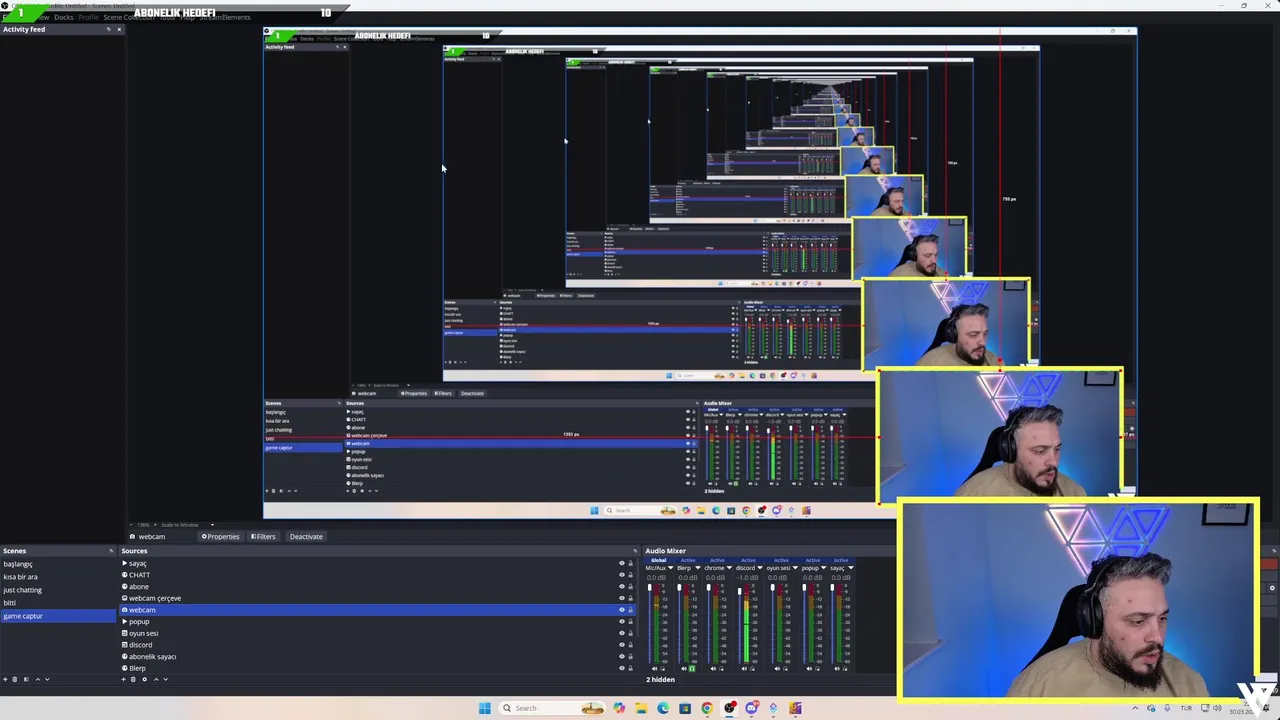Mute the Mic/Aux channel speaker icon
The width and height of the screenshot is (1280, 720).
655,669
